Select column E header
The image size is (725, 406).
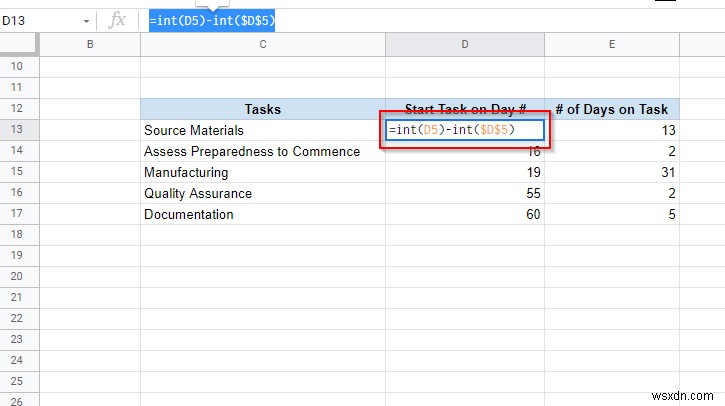pos(611,44)
